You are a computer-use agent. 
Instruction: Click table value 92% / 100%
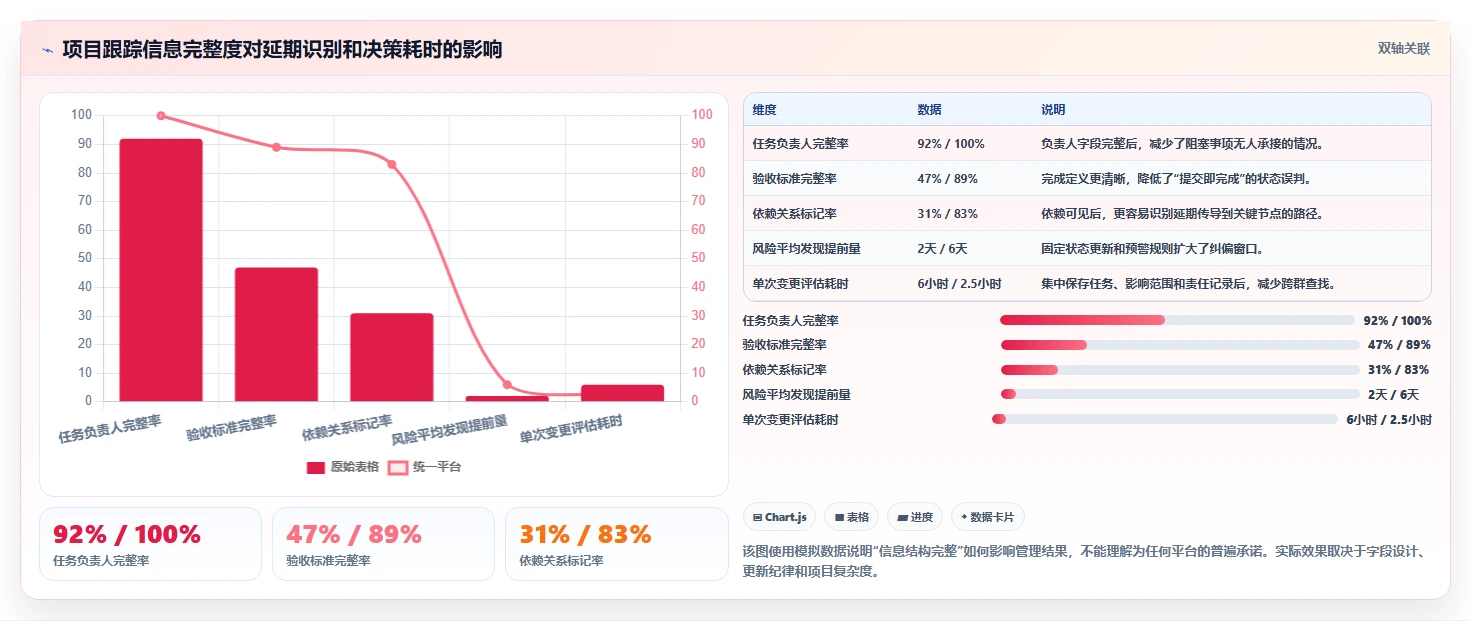click(951, 144)
